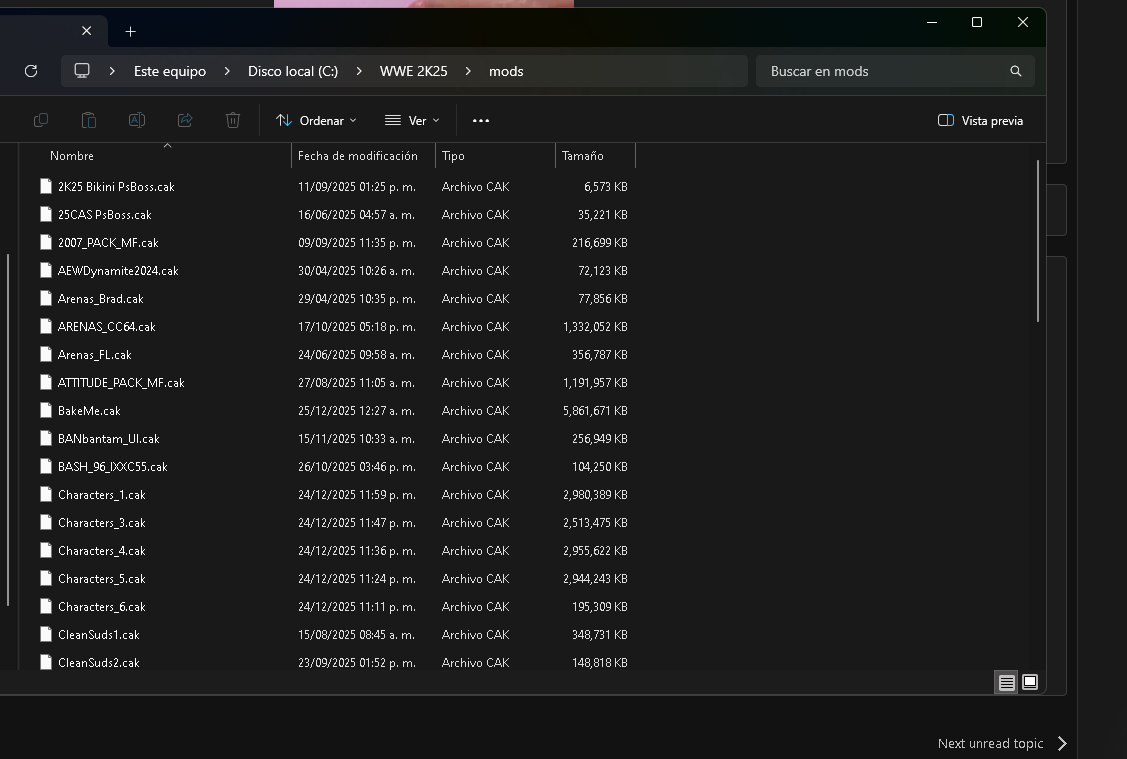
Task: Expand the chevron before Este equipo
Action: point(112,71)
